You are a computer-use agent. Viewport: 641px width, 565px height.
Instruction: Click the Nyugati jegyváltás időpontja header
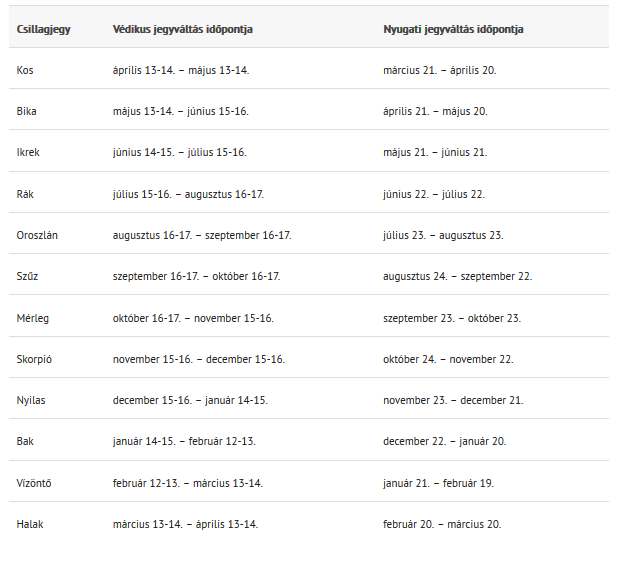pyautogui.click(x=453, y=29)
